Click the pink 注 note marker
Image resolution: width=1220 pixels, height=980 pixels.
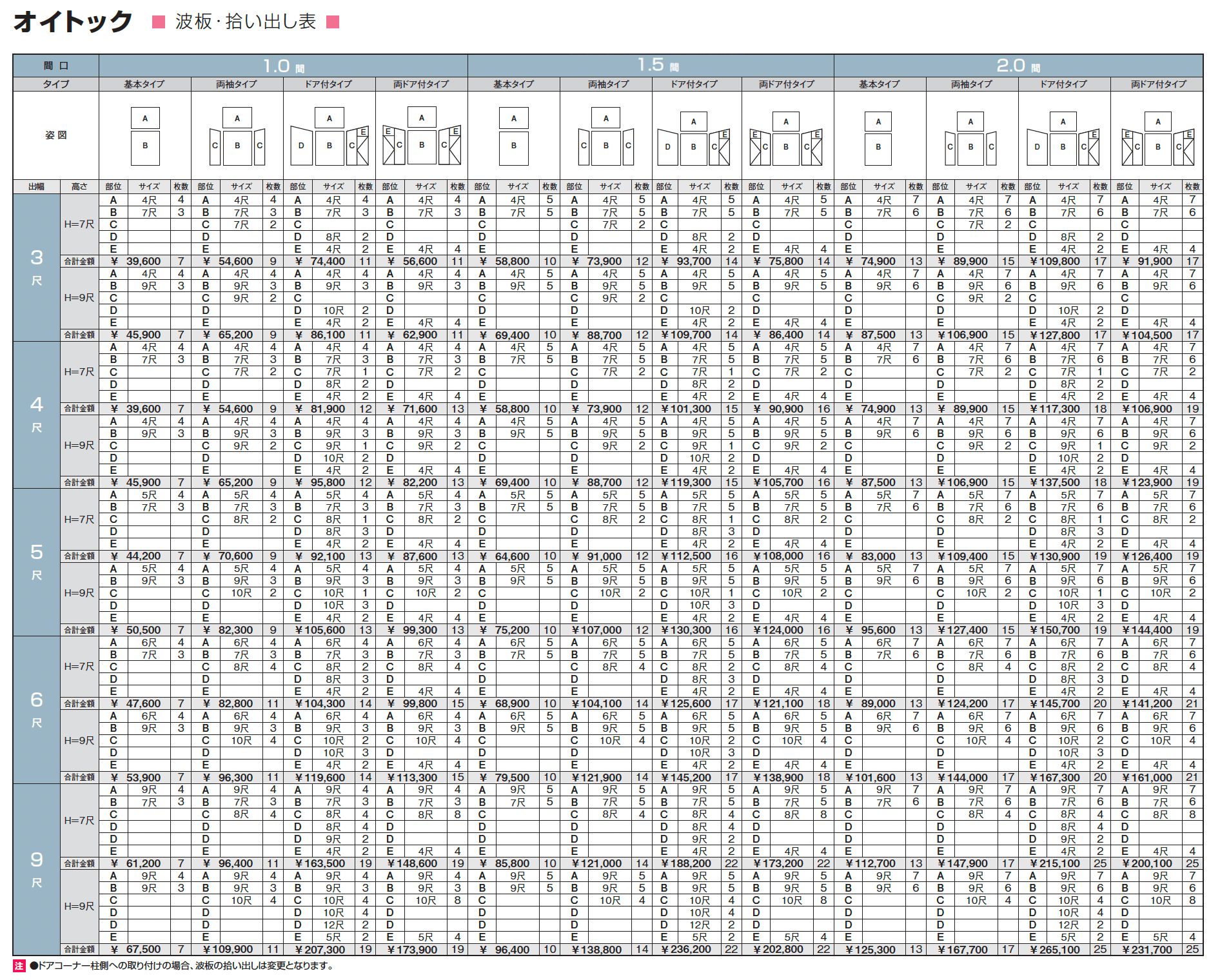click(x=17, y=966)
